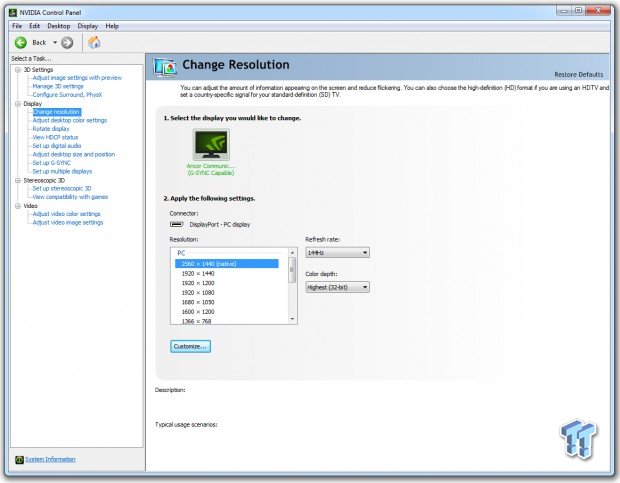Click the Display category label in tree
Image resolution: width=620 pixels, height=483 pixels.
click(x=32, y=104)
